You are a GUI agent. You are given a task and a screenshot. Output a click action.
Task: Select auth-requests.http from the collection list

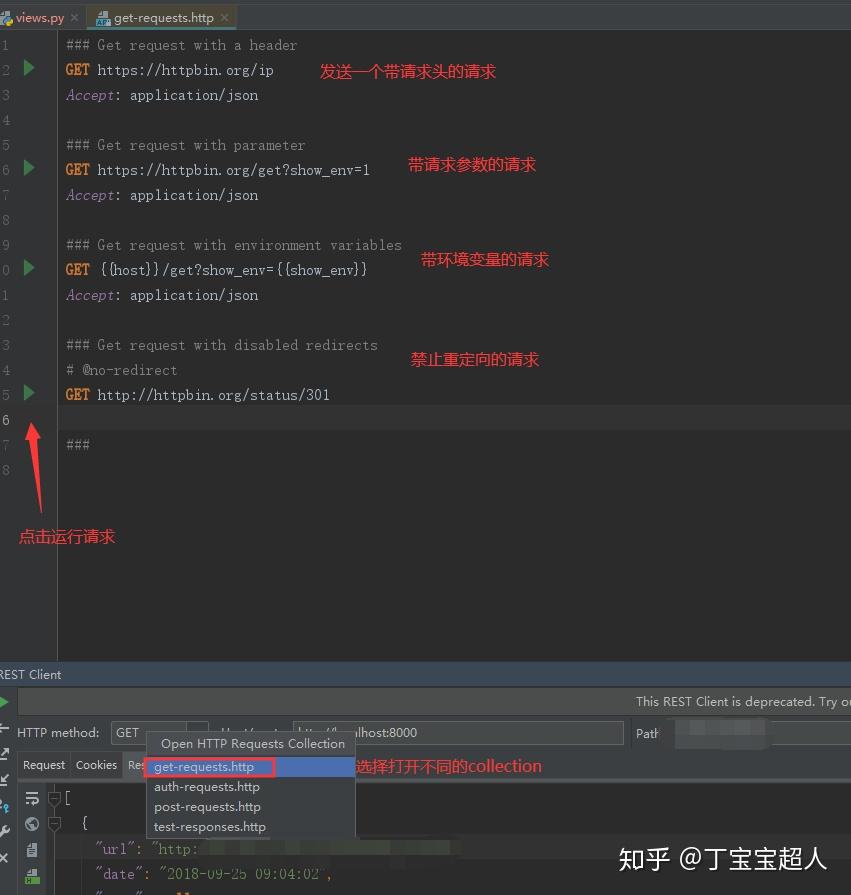pyautogui.click(x=206, y=787)
